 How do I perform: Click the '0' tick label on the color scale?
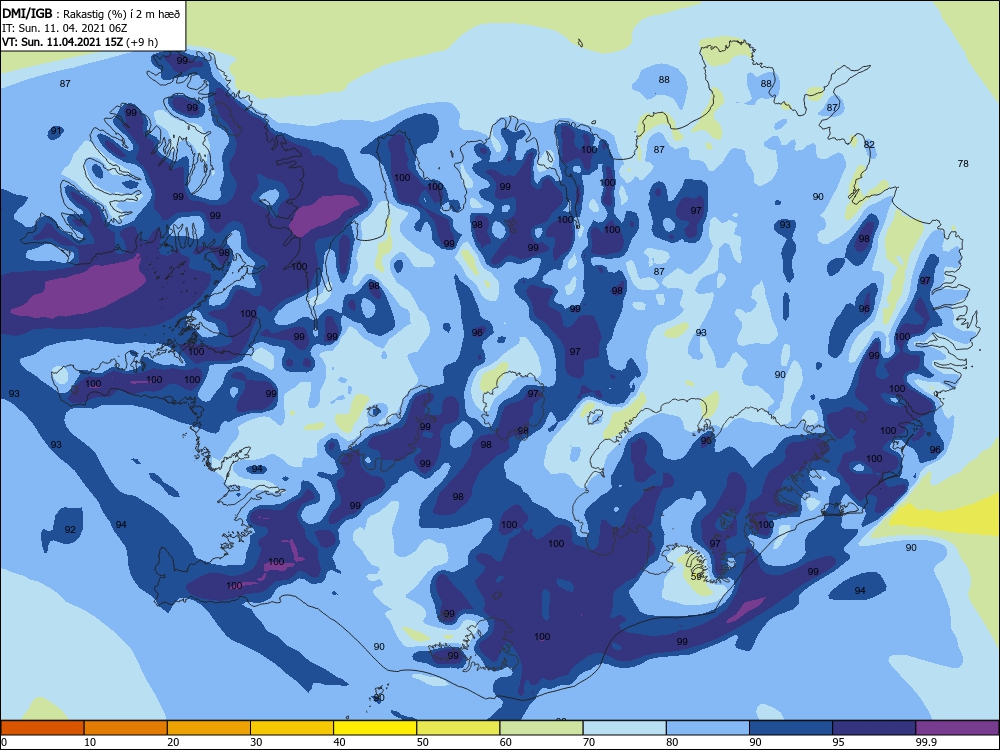[4, 742]
